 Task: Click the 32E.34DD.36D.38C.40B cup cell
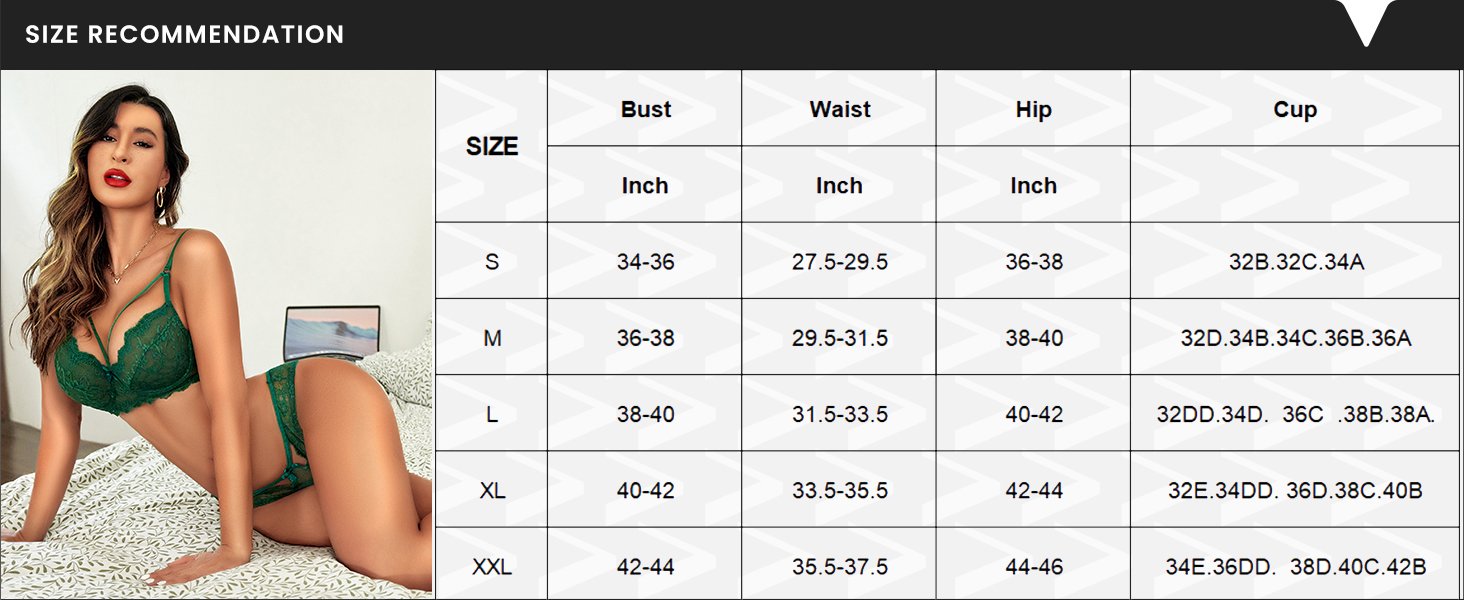point(1295,490)
